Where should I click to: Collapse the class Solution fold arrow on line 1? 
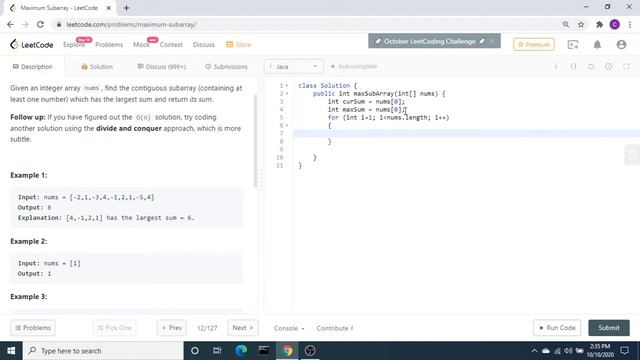tap(287, 86)
